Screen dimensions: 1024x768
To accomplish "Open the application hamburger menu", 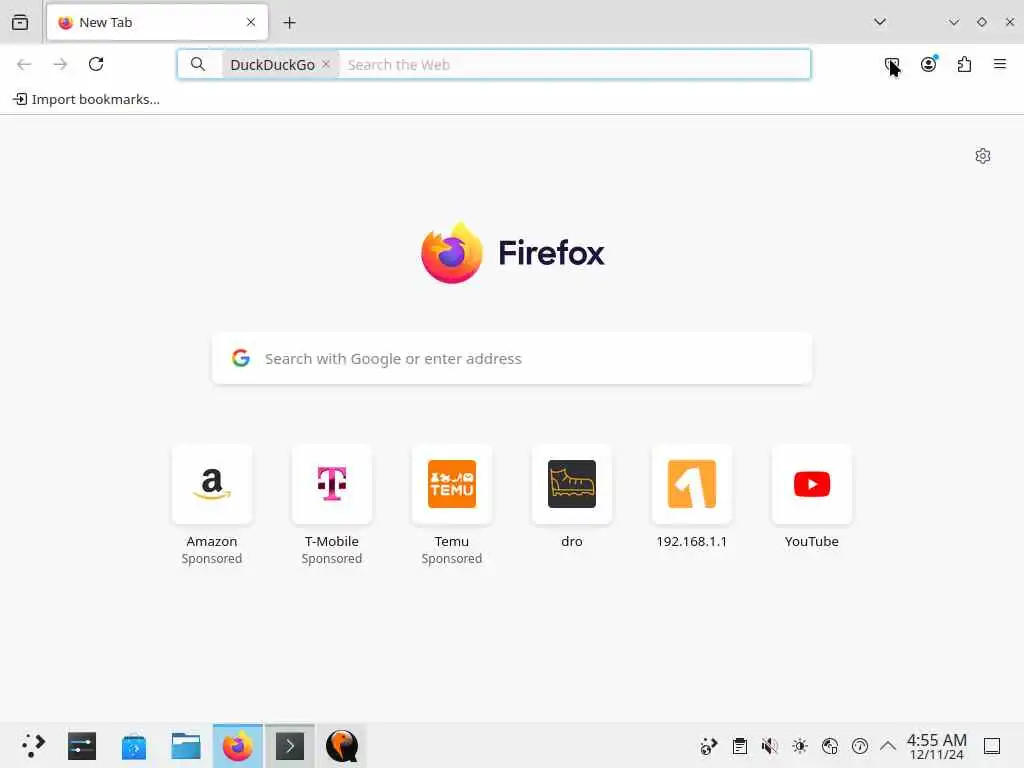I will [1000, 64].
